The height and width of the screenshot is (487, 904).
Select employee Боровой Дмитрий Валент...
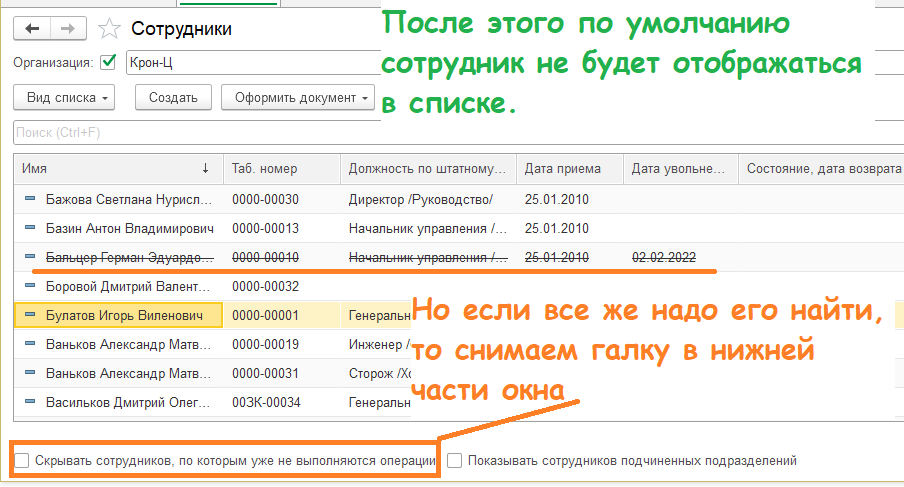(128, 286)
